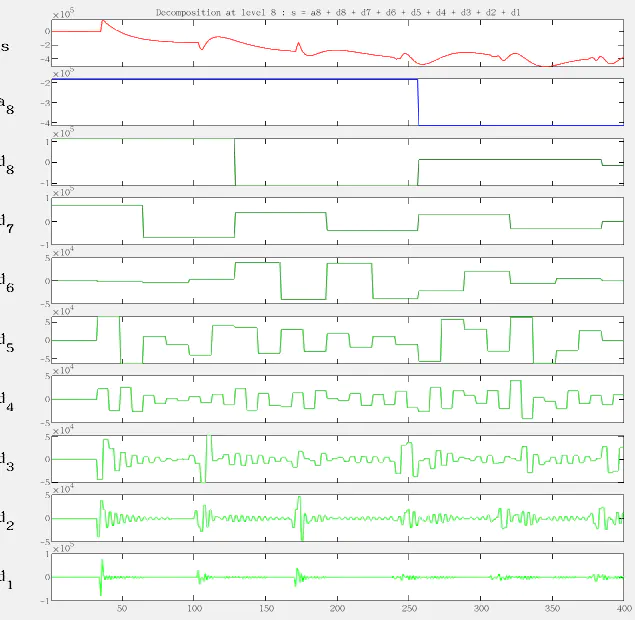Select the red signal s curve plot
The height and width of the screenshot is (620, 635).
pos(337,43)
